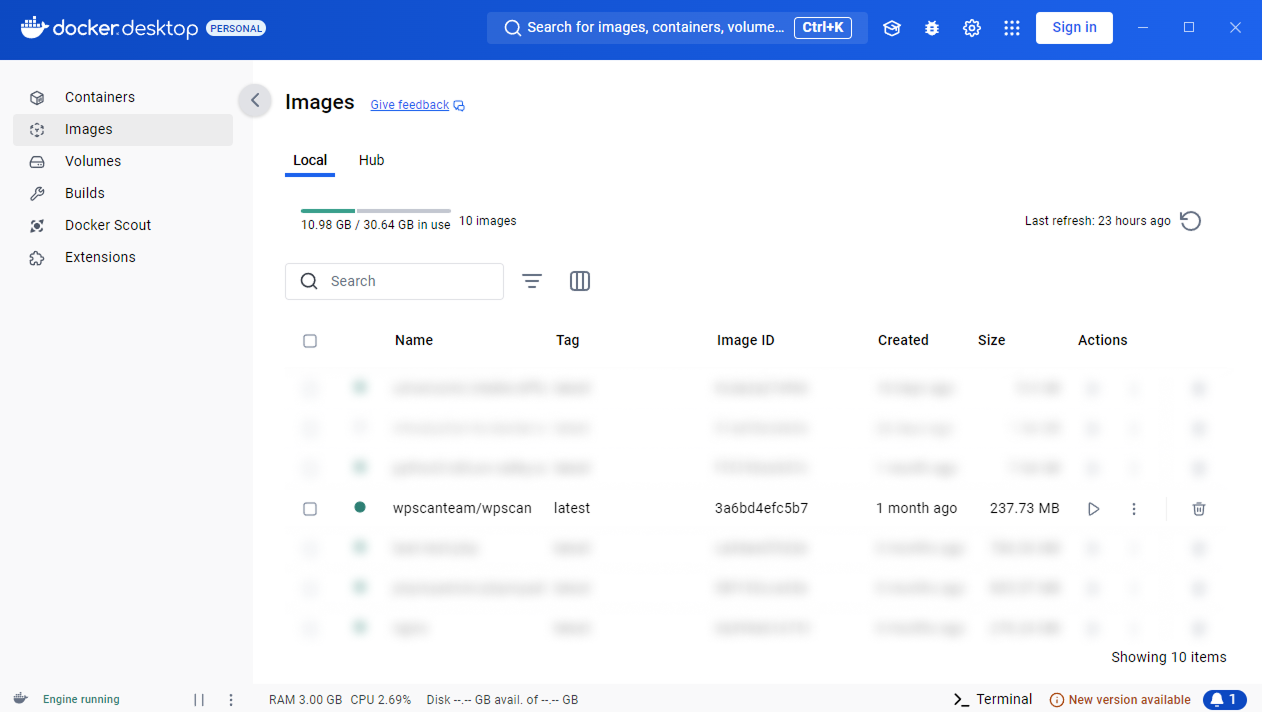
Task: Customize visible columns in the image list
Action: [579, 281]
